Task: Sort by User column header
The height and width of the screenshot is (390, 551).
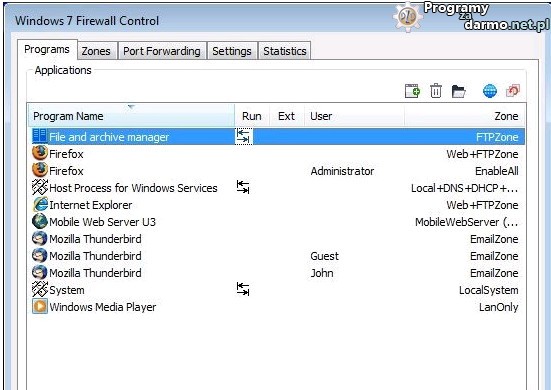Action: coord(354,116)
